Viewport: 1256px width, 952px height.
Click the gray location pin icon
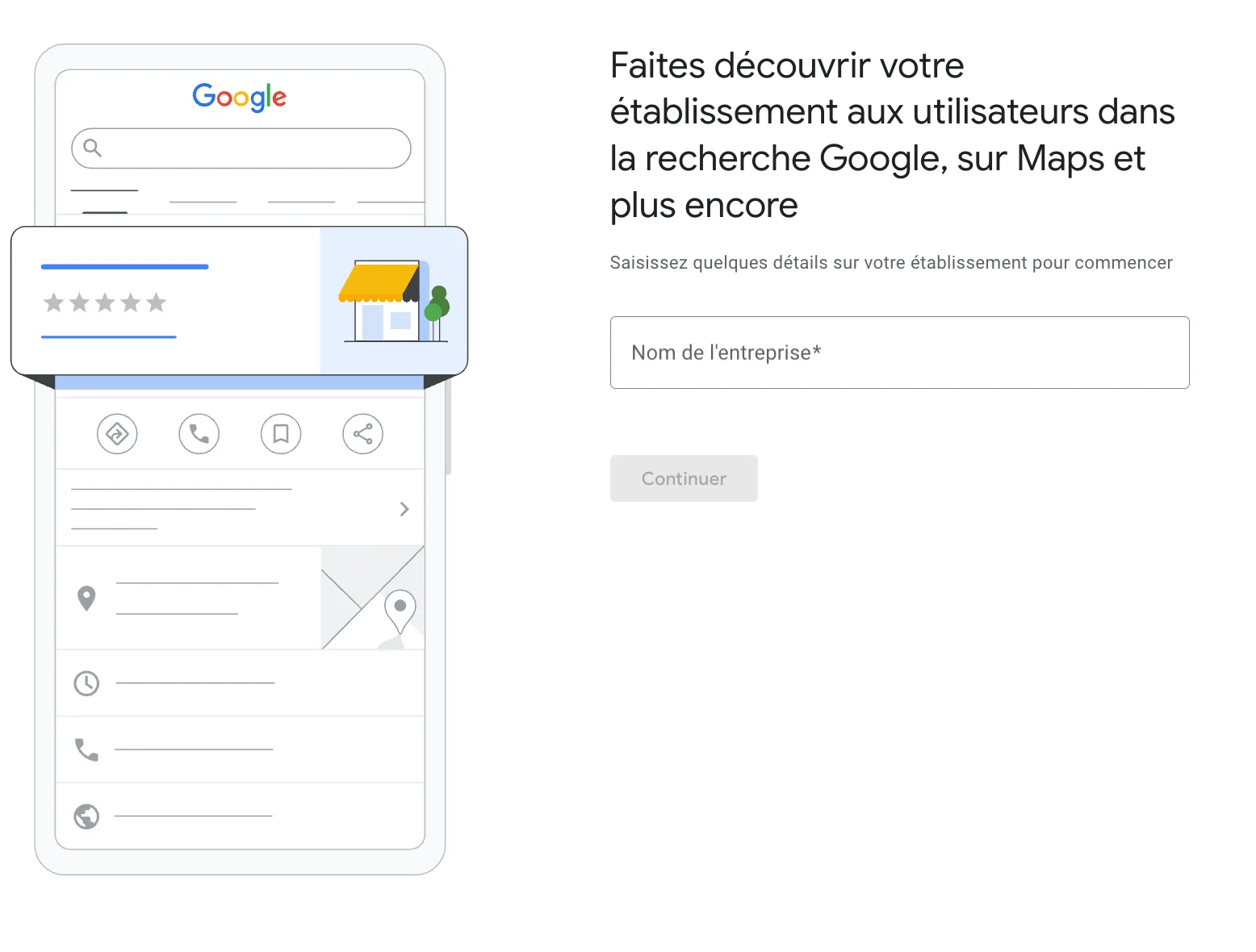click(x=86, y=598)
